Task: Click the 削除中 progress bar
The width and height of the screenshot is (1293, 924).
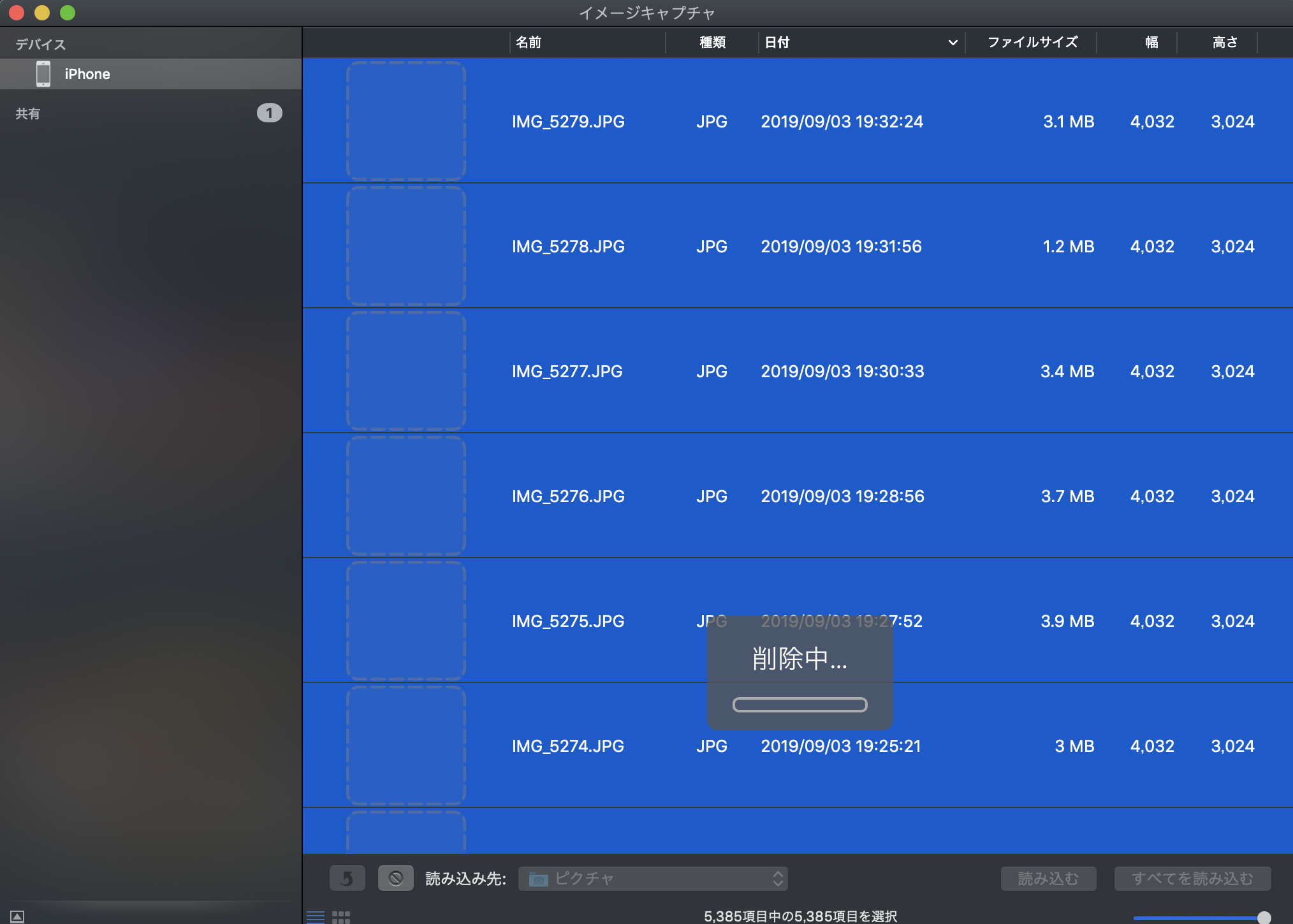Action: pos(800,704)
